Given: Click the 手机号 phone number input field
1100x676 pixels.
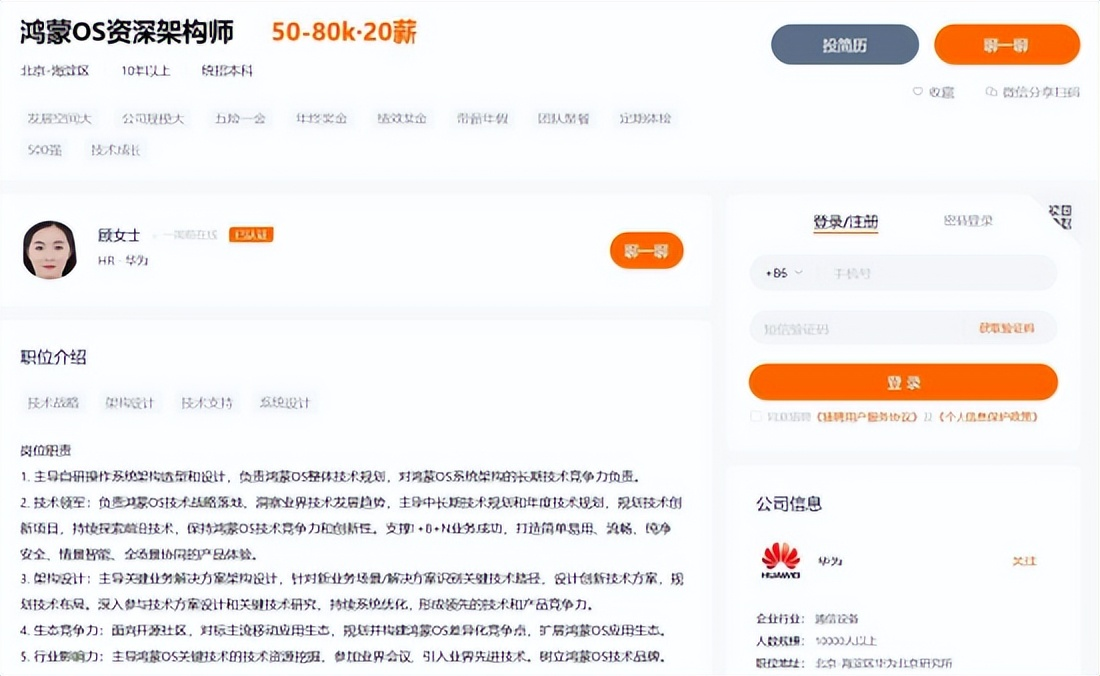Looking at the screenshot, I should 930,272.
